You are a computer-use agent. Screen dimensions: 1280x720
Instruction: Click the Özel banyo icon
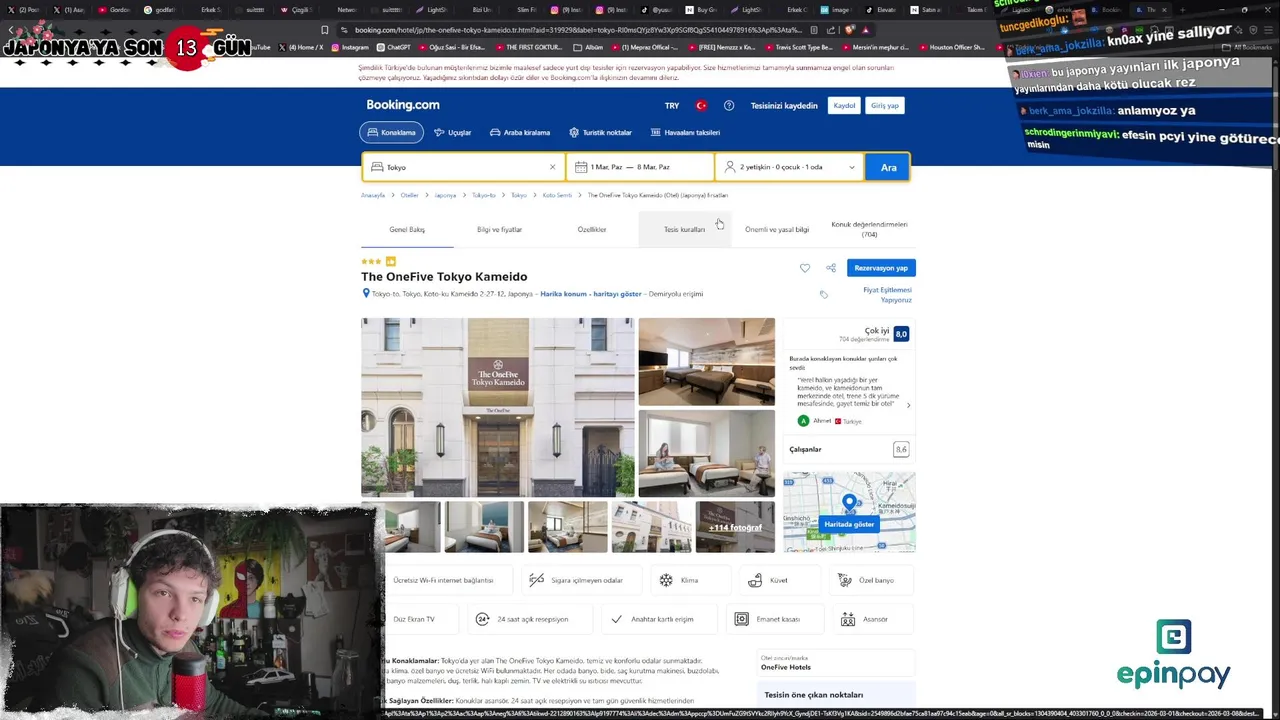845,580
